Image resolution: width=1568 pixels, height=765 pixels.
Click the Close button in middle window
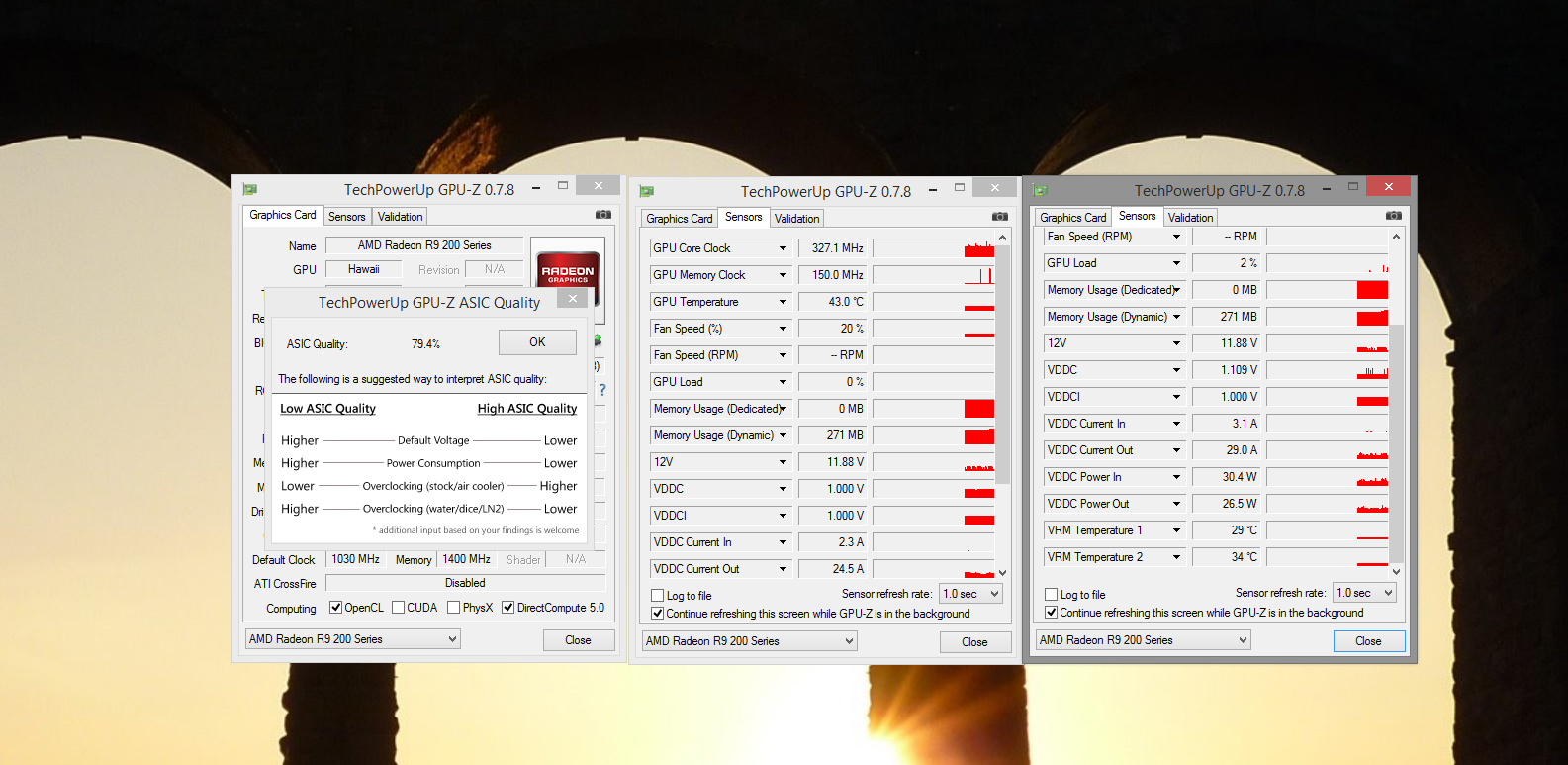974,642
